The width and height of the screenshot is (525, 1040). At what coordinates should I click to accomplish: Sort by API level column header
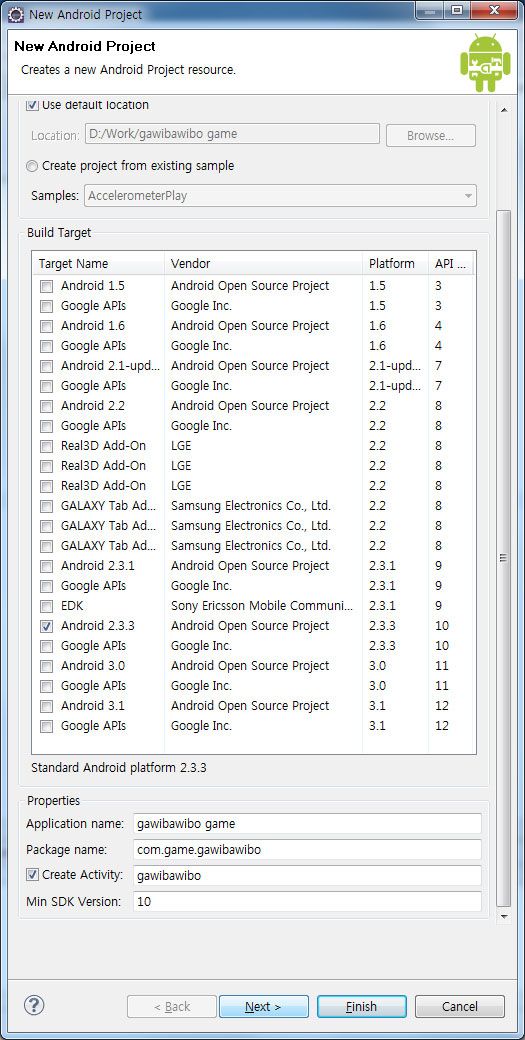[451, 263]
